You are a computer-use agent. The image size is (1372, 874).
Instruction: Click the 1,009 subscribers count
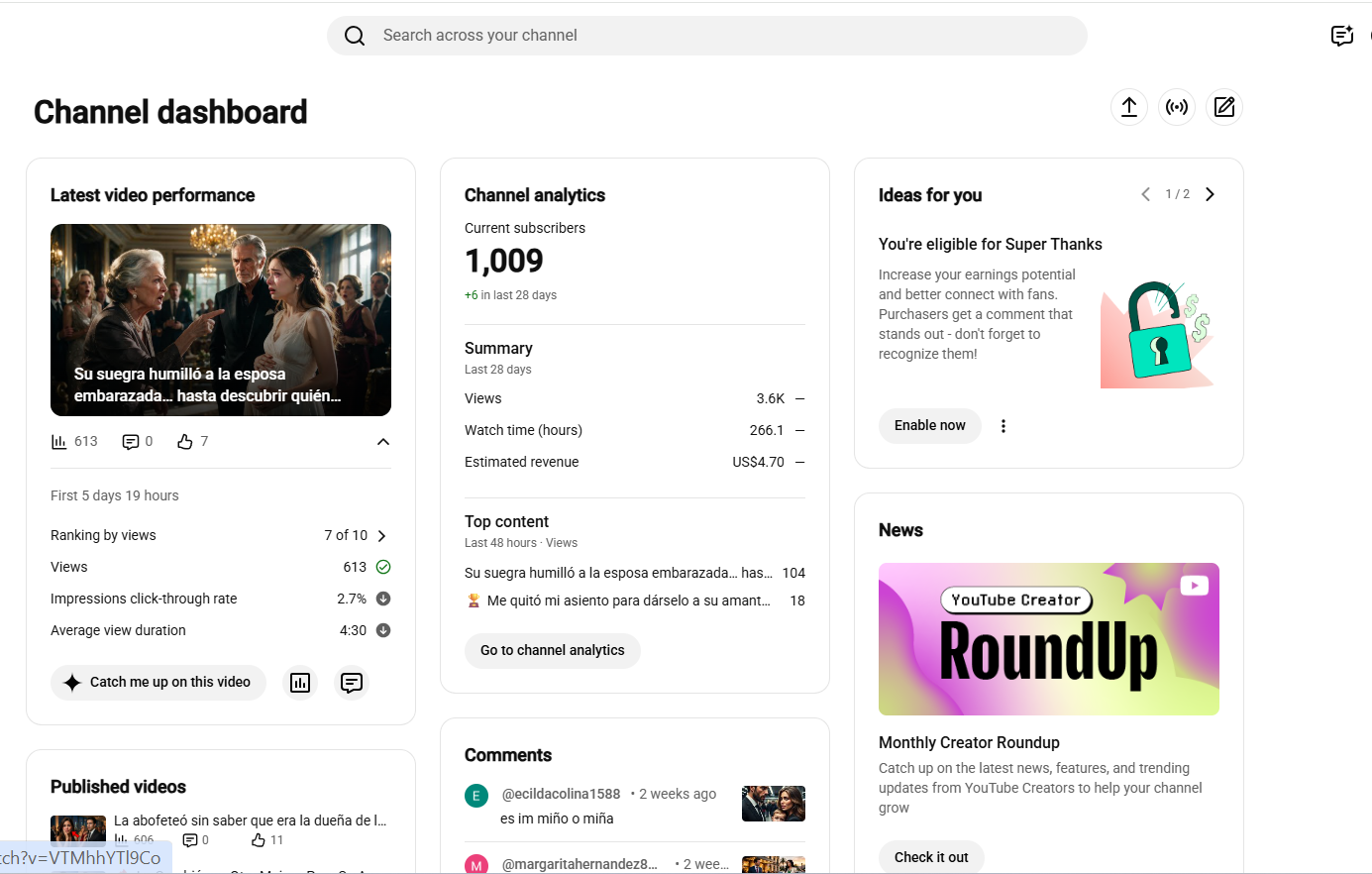[504, 261]
